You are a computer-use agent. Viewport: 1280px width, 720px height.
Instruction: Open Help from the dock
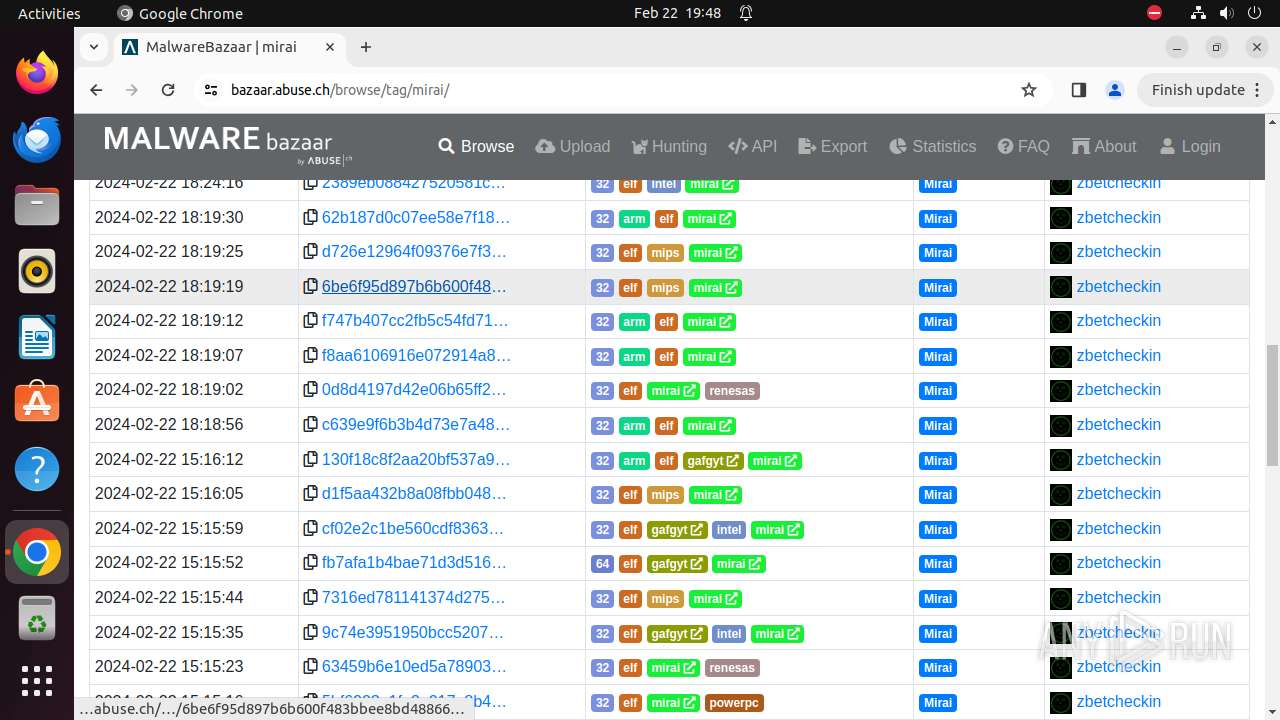coord(37,469)
